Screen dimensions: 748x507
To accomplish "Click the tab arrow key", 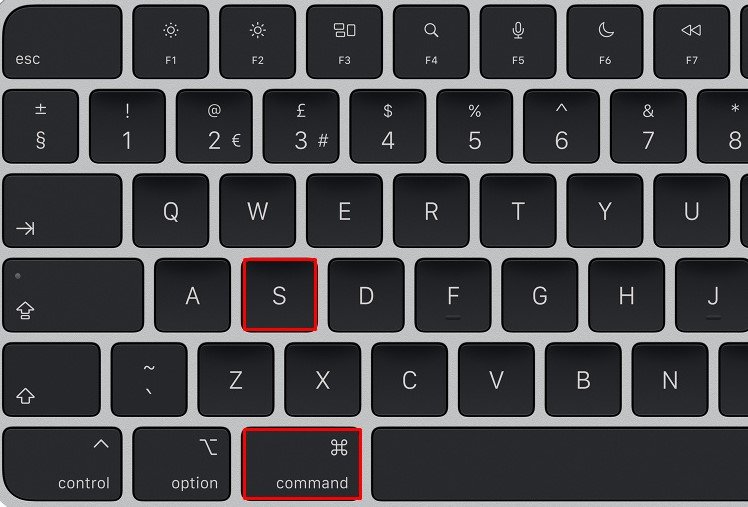I will pyautogui.click(x=62, y=211).
